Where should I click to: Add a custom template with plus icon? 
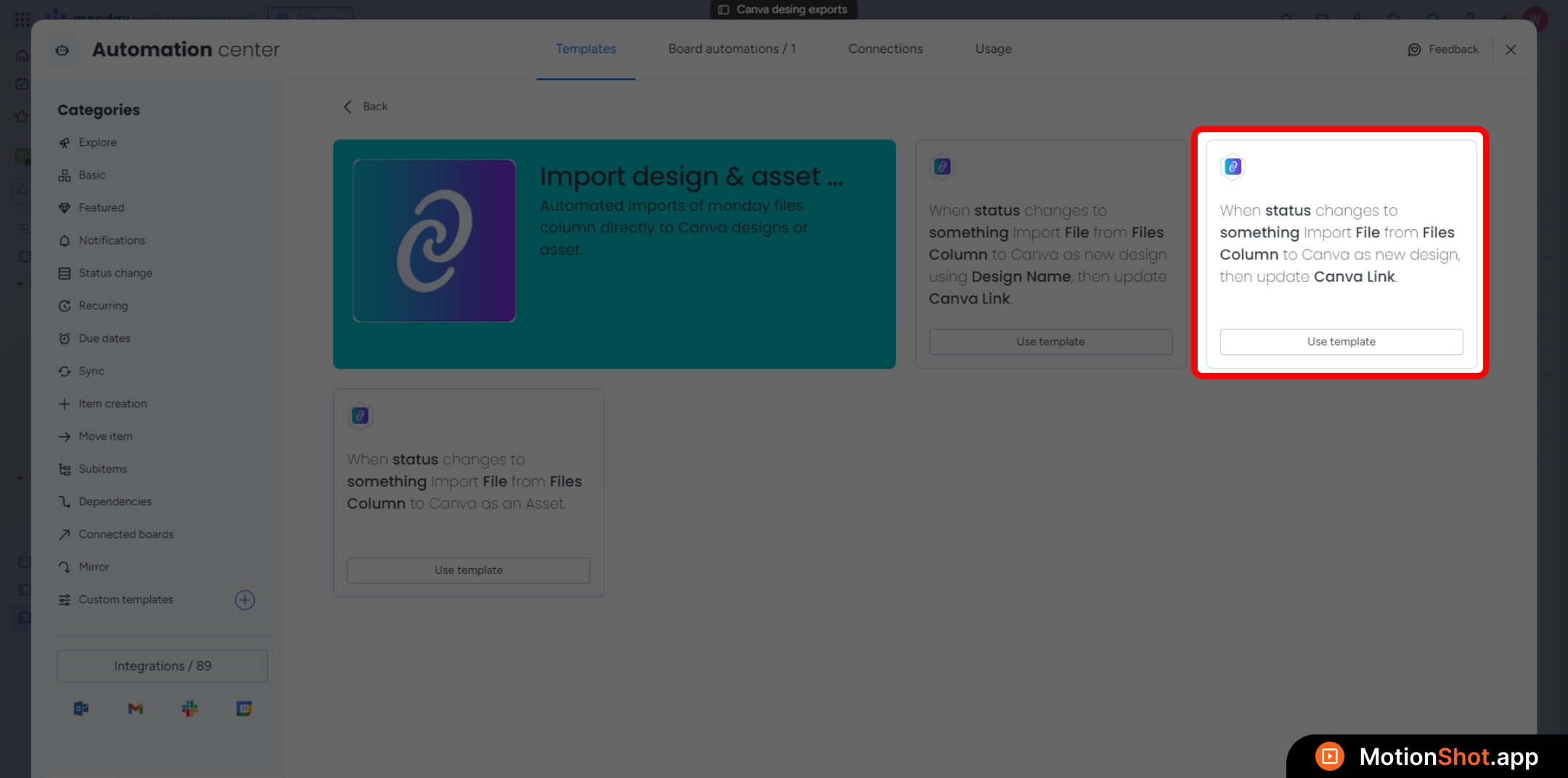coord(245,599)
